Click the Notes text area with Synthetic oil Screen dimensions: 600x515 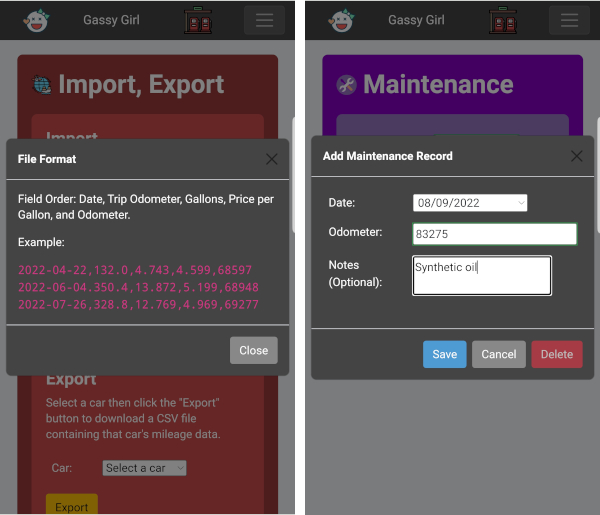click(x=482, y=275)
